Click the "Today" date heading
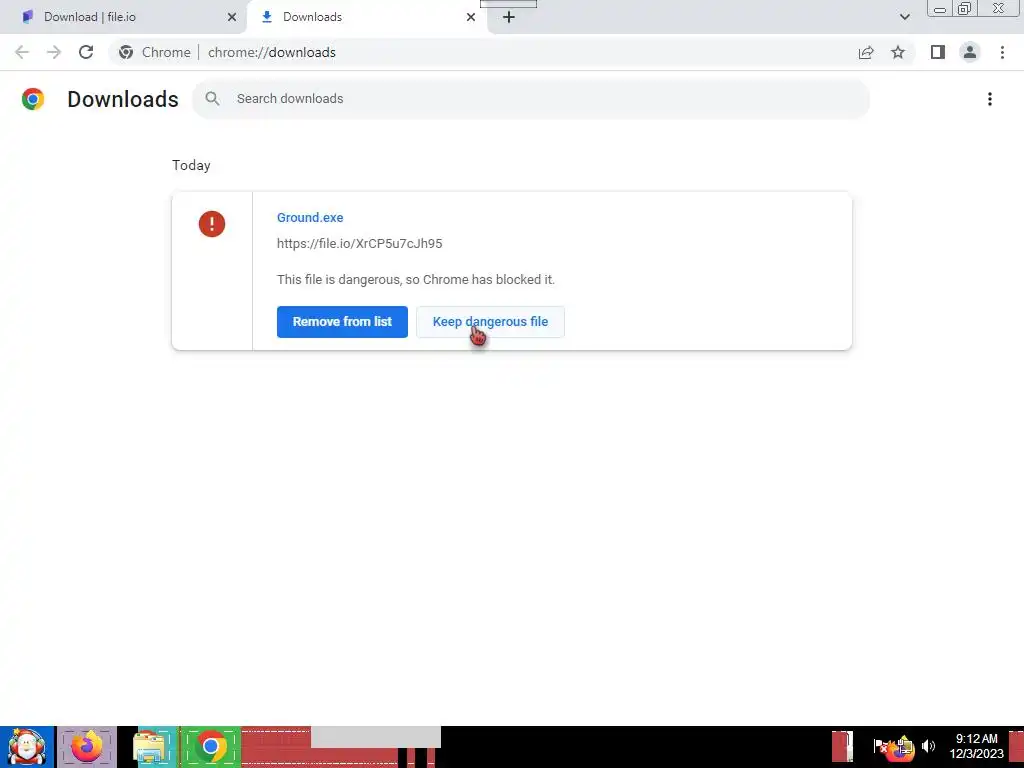 191,165
